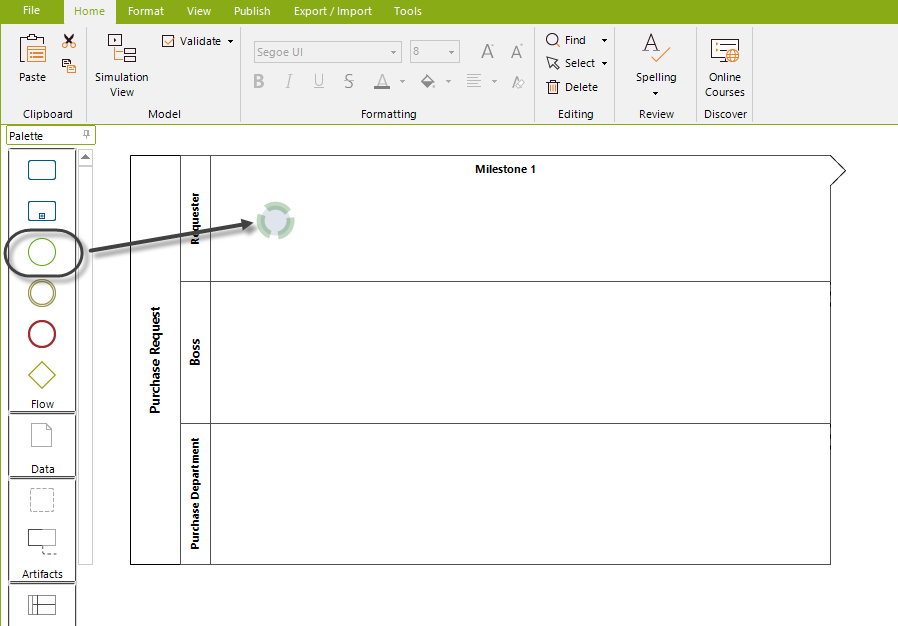Switch to the Format tab
898x626 pixels.
coord(145,11)
